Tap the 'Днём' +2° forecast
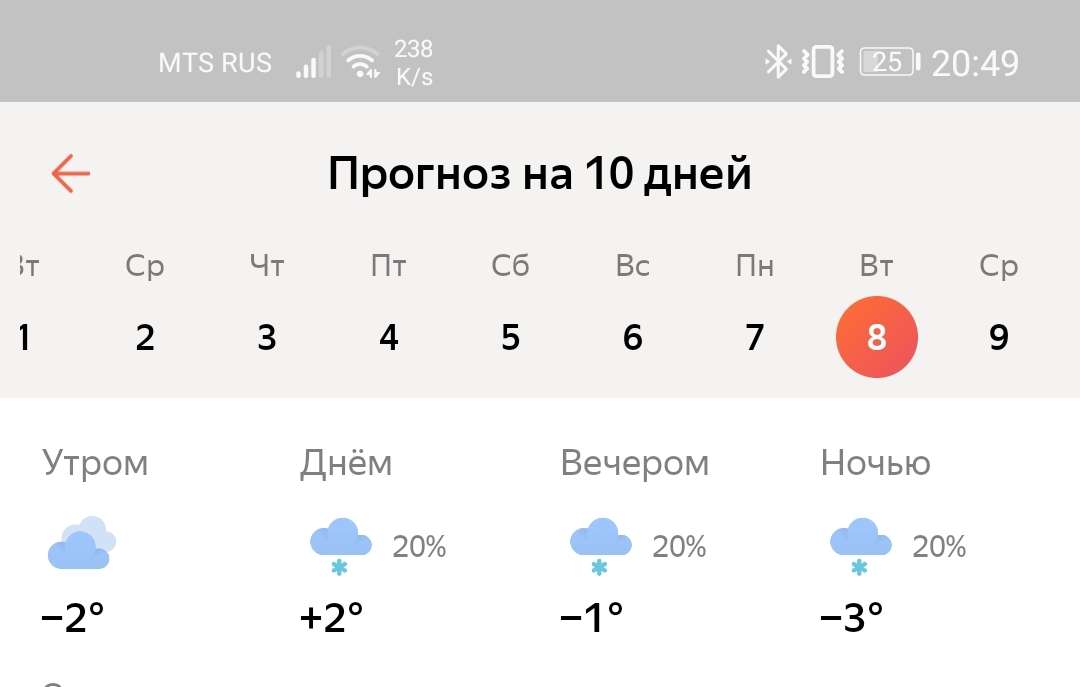This screenshot has width=1080, height=687. pyautogui.click(x=332, y=617)
